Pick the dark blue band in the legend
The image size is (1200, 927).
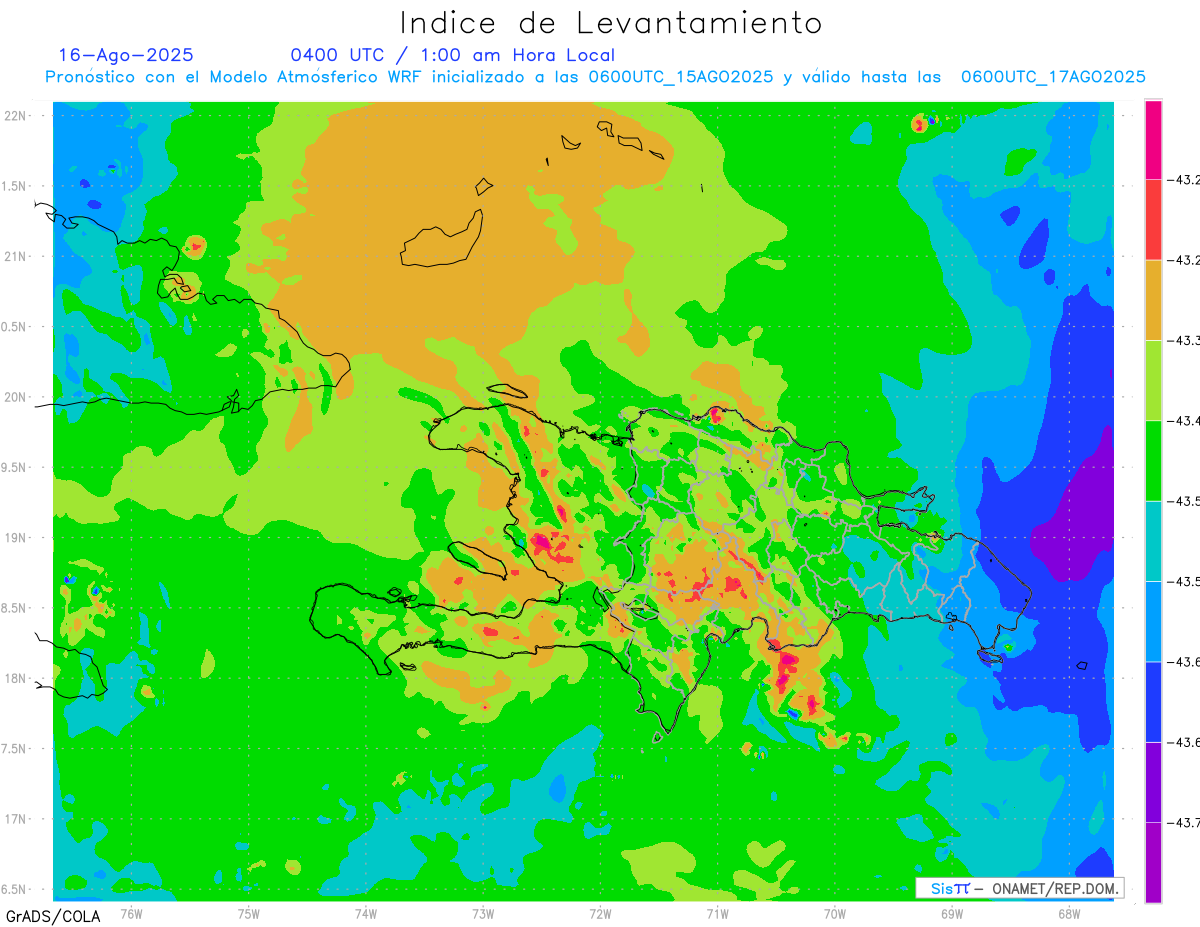1153,701
